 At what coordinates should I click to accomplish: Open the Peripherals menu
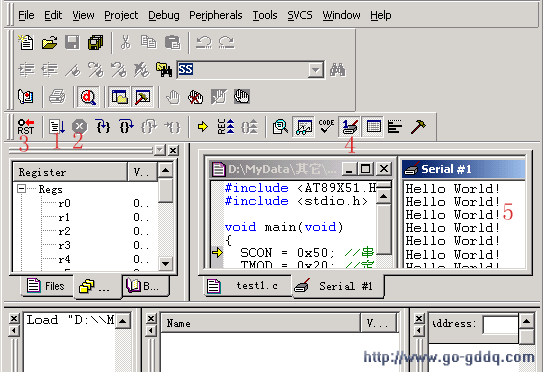pos(215,15)
